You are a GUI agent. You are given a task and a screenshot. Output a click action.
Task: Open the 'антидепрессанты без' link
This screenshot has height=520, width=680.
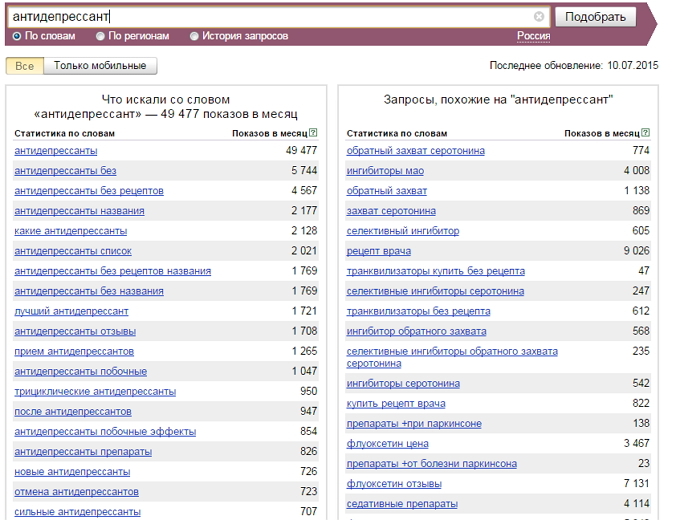click(65, 171)
